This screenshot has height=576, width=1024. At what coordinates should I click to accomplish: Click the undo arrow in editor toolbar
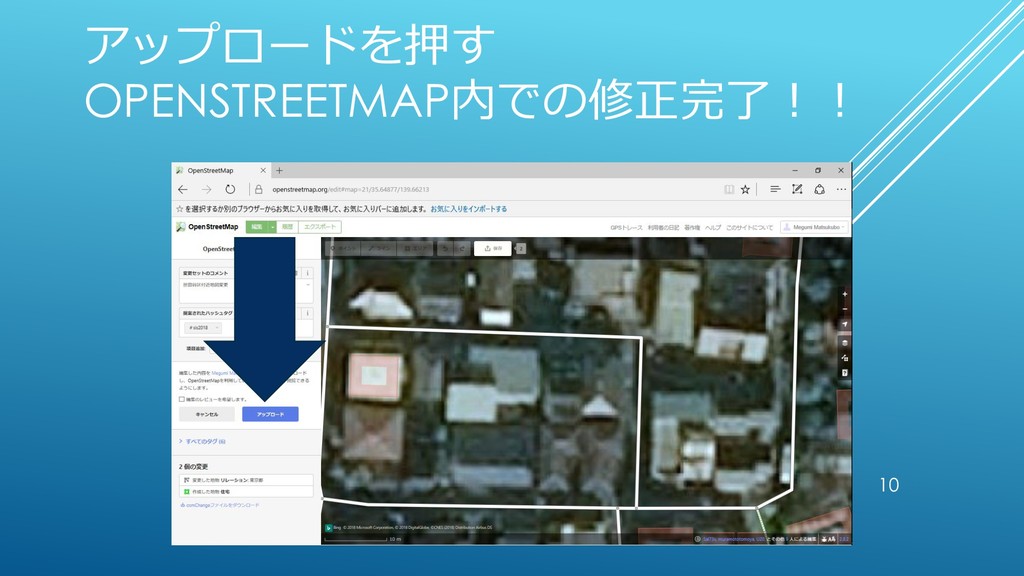(445, 248)
